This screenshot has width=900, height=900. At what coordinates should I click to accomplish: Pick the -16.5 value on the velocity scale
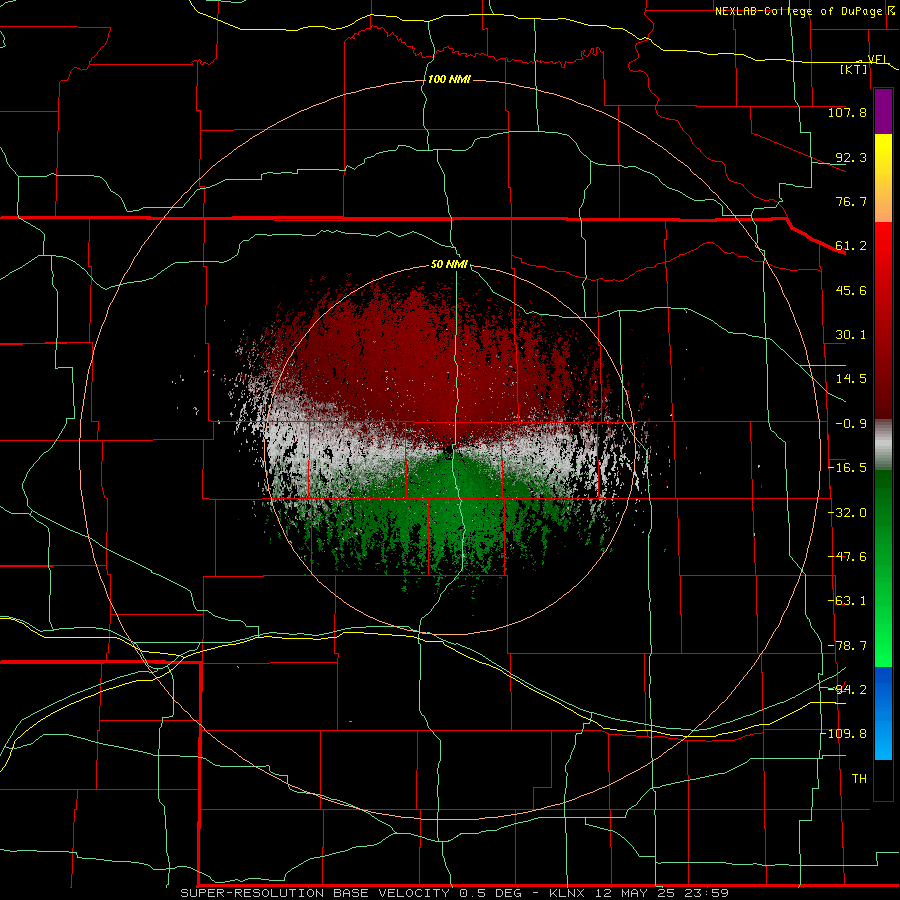(x=847, y=468)
